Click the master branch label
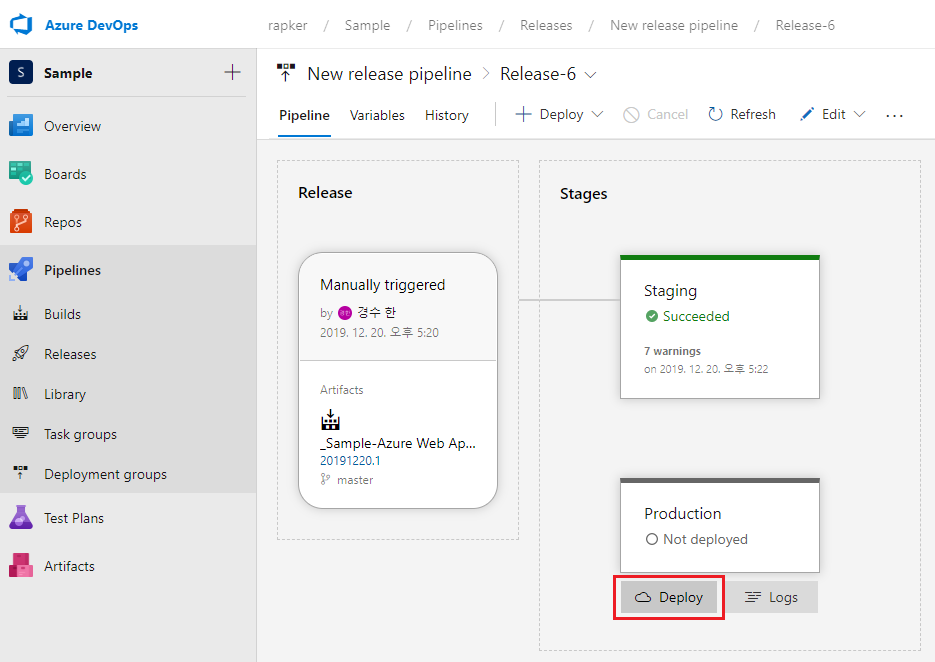 click(355, 480)
